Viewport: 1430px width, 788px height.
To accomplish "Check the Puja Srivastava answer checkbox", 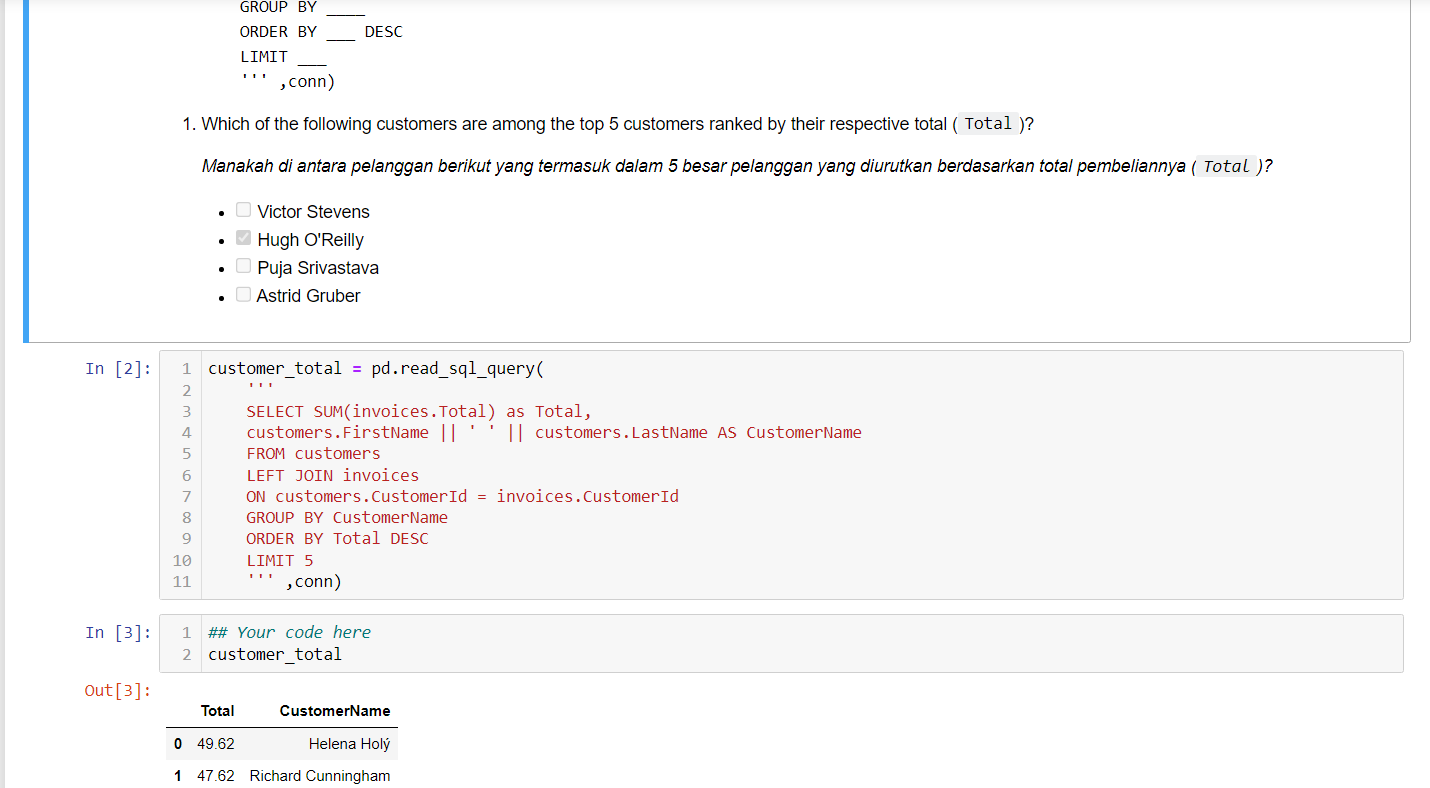I will tap(243, 265).
